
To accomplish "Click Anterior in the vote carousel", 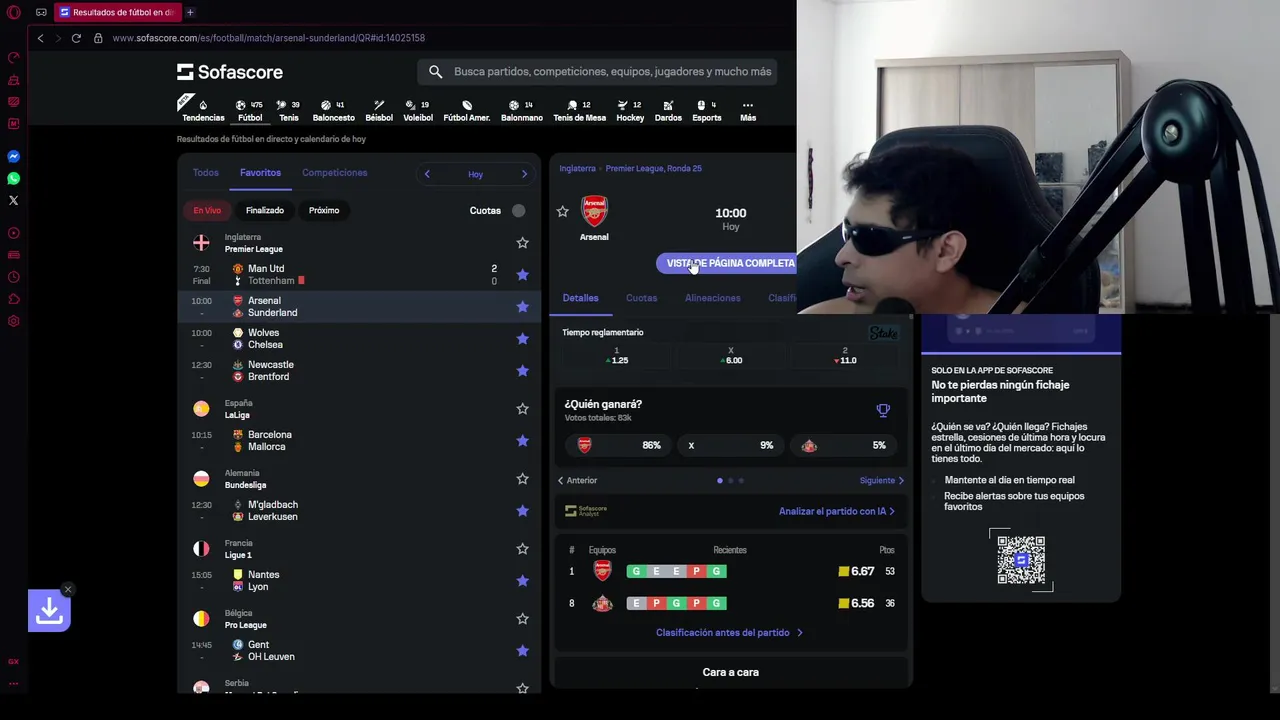I will [x=577, y=480].
